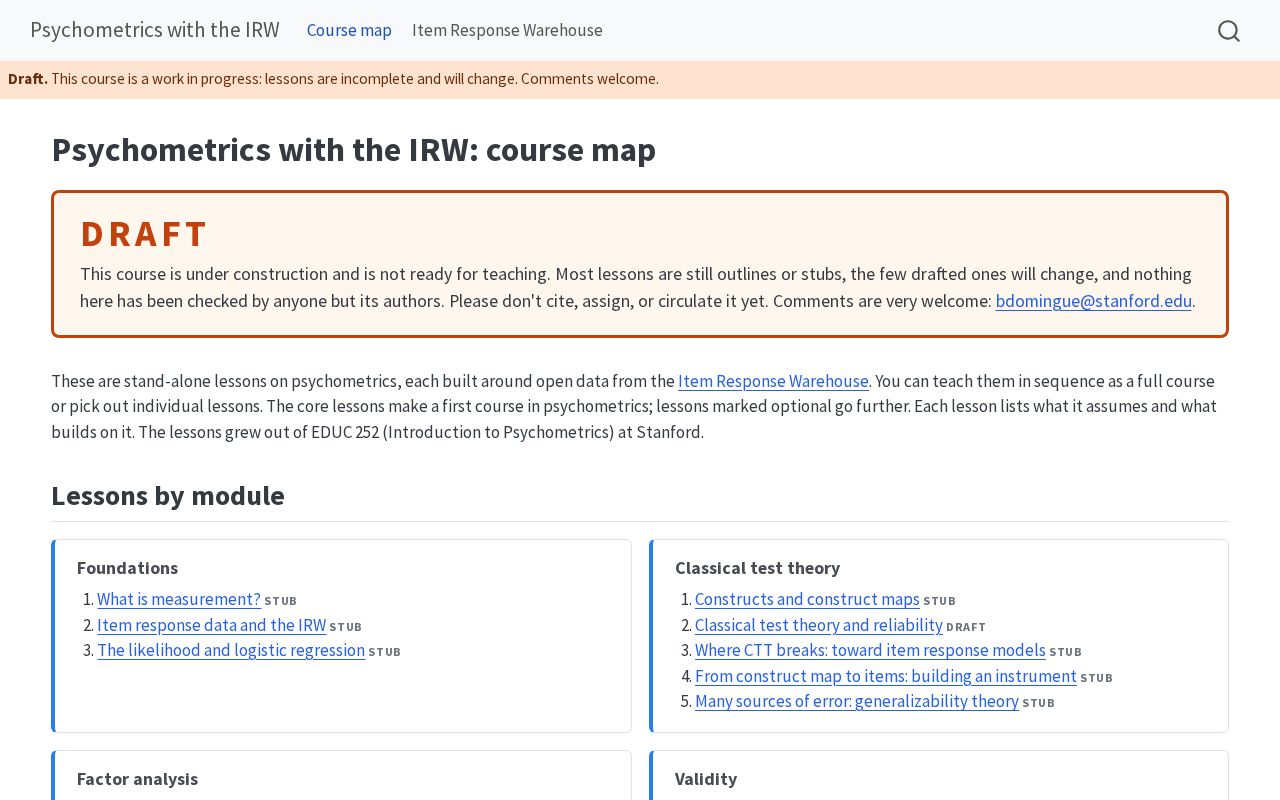
Task: Click the STUB badge beside What is measurement?
Action: tap(280, 601)
